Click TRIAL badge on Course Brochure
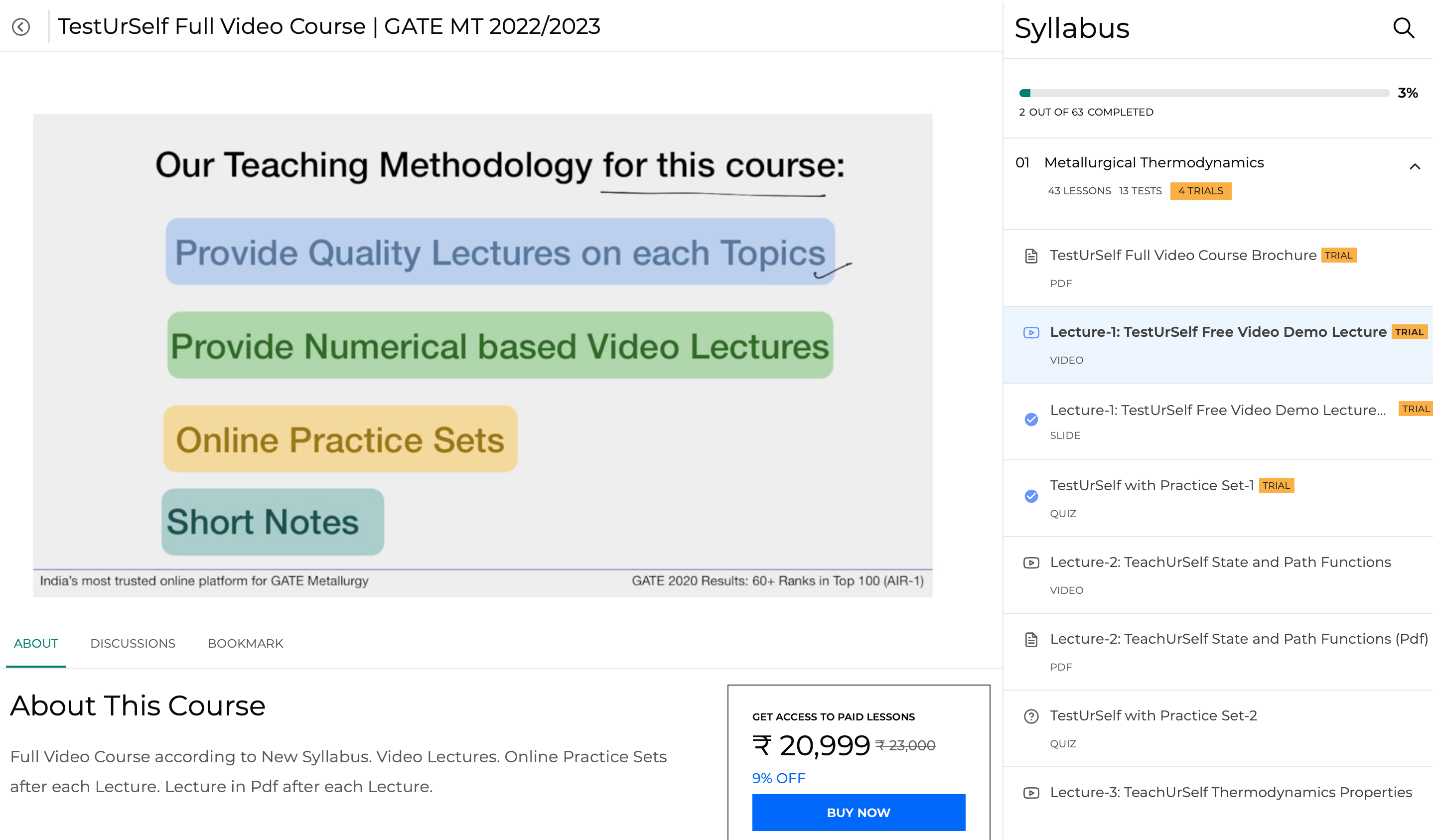Image resolution: width=1433 pixels, height=840 pixels. click(1339, 256)
